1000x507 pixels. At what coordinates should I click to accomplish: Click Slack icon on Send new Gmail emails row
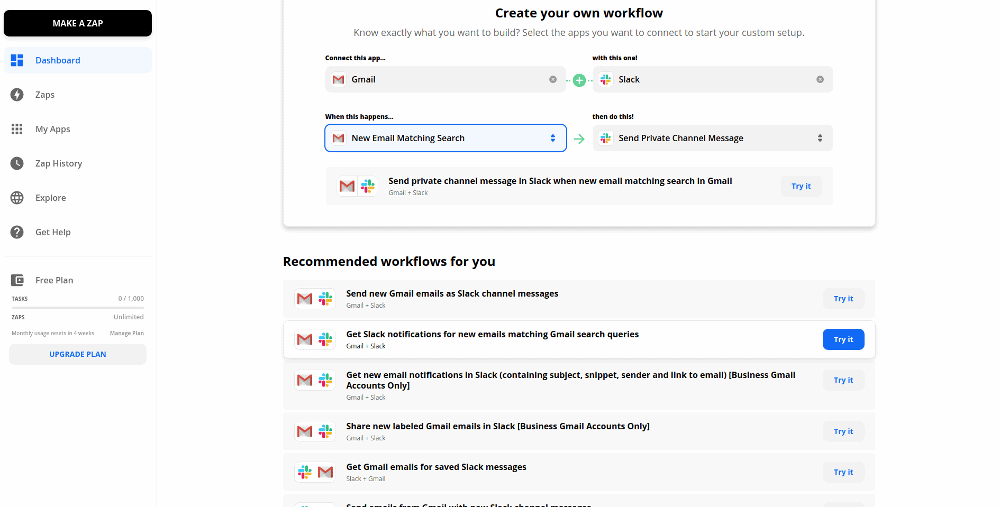[x=326, y=298]
